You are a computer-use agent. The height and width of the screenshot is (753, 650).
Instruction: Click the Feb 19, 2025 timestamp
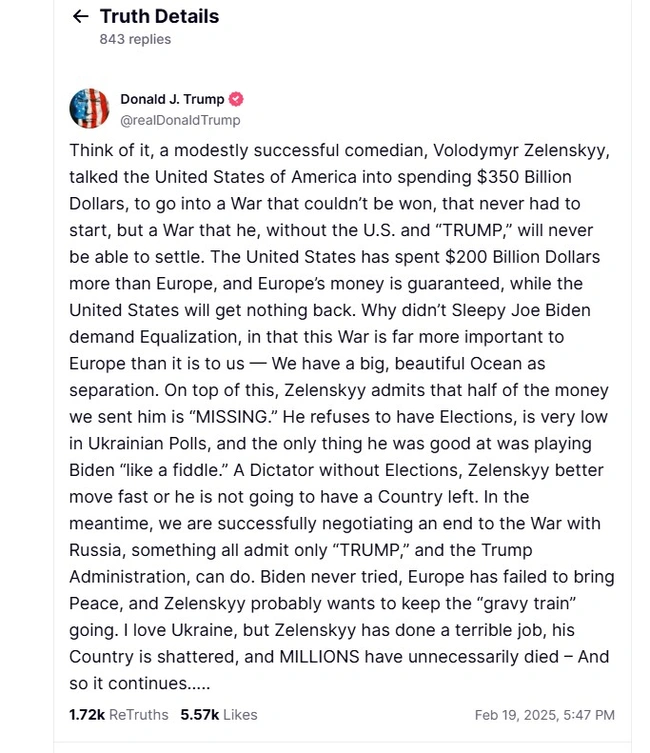(544, 715)
